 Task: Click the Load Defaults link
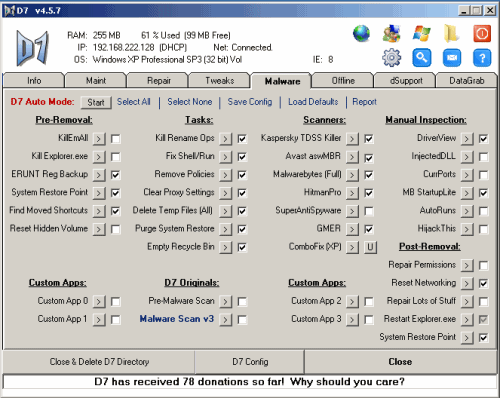point(313,102)
